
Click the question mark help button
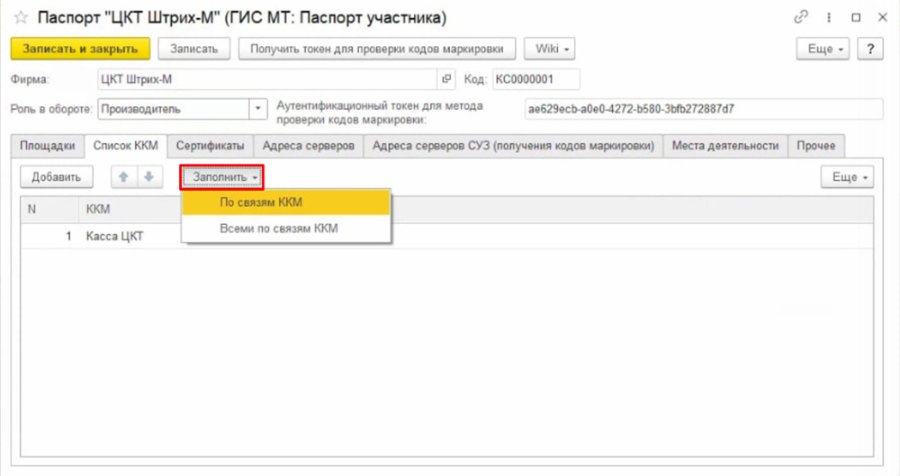tap(870, 49)
